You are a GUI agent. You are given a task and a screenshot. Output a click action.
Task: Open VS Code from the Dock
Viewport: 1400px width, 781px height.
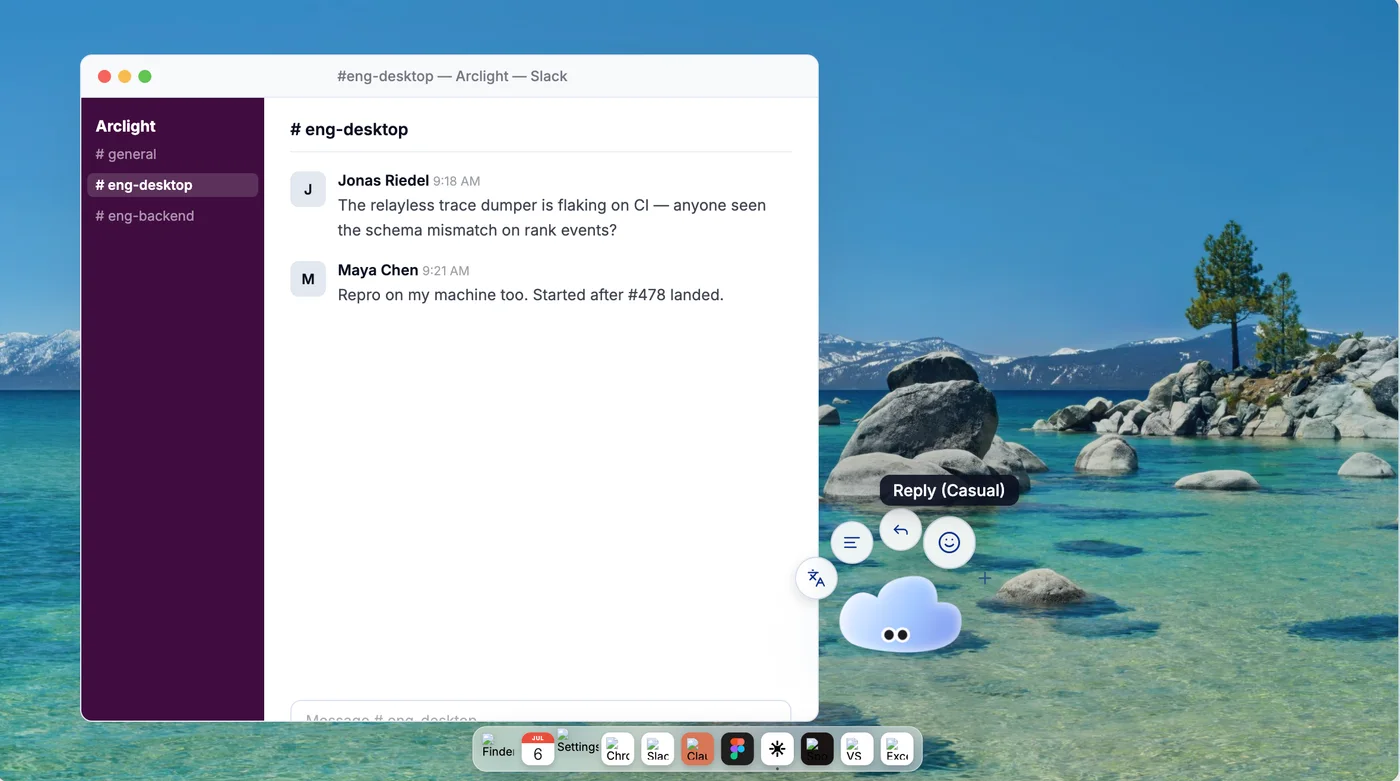(x=857, y=749)
